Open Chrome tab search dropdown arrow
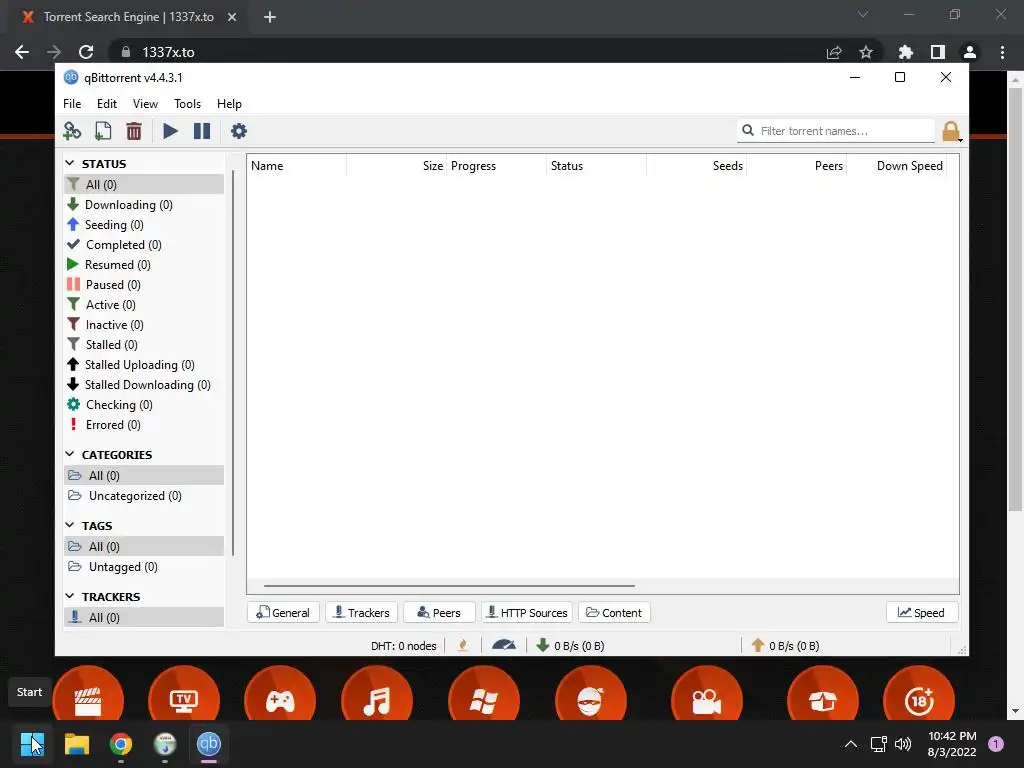Image resolution: width=1024 pixels, height=768 pixels. 863,14
